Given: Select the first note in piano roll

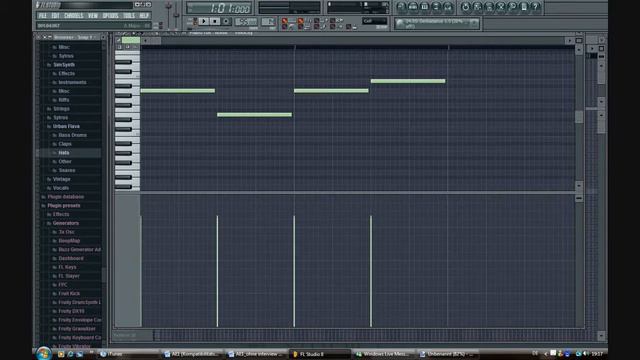Looking at the screenshot, I should (x=178, y=91).
